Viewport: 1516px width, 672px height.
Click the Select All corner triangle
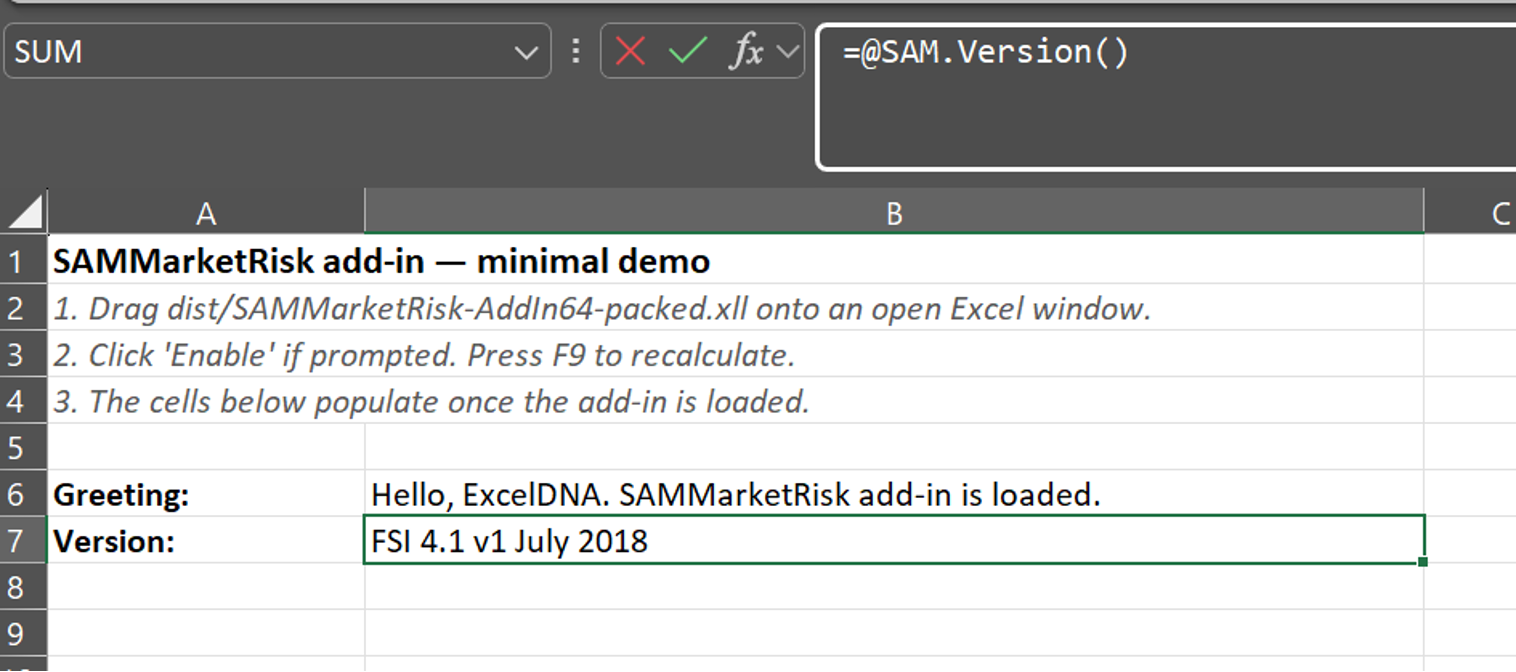point(24,212)
